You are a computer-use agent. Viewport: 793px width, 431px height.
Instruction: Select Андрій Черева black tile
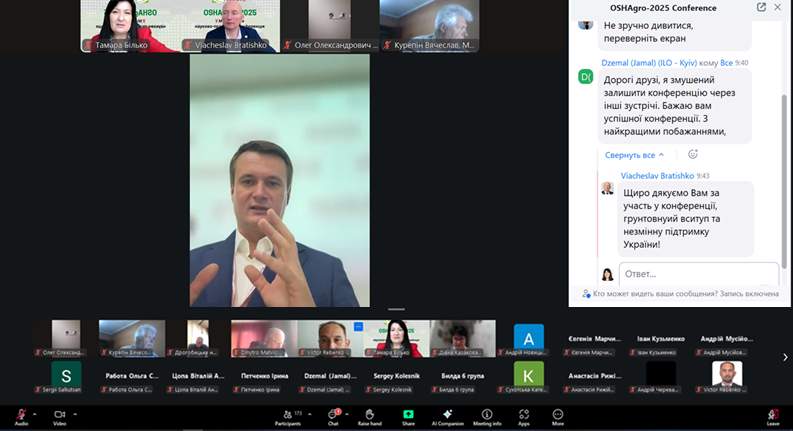(x=661, y=377)
